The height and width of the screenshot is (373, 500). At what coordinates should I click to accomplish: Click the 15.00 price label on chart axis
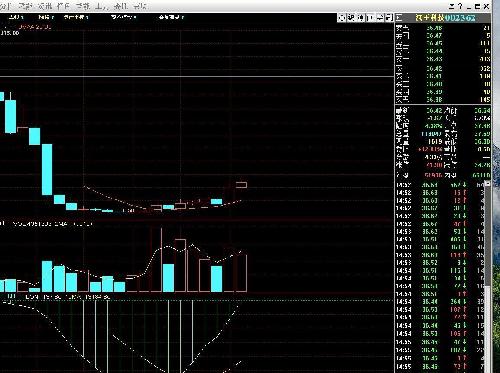tap(9, 33)
